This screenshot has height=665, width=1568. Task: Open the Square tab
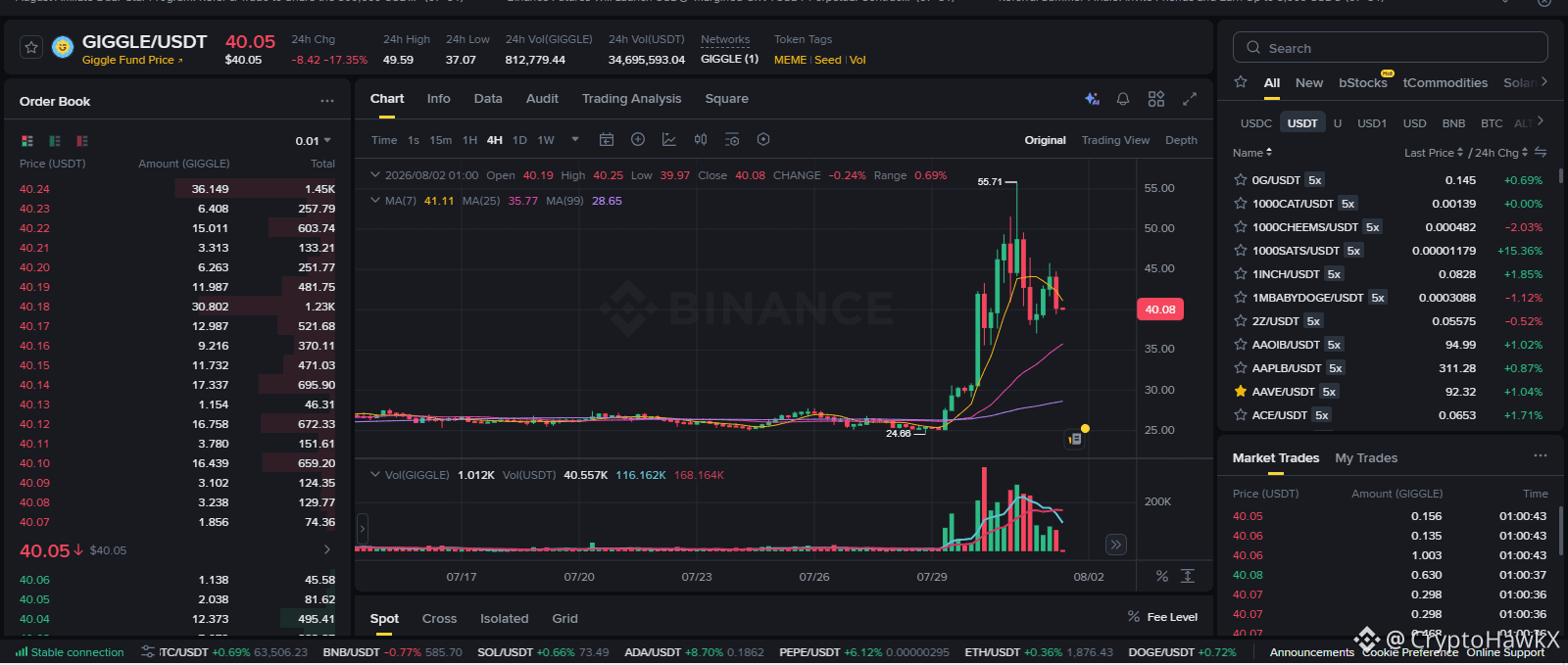[726, 99]
